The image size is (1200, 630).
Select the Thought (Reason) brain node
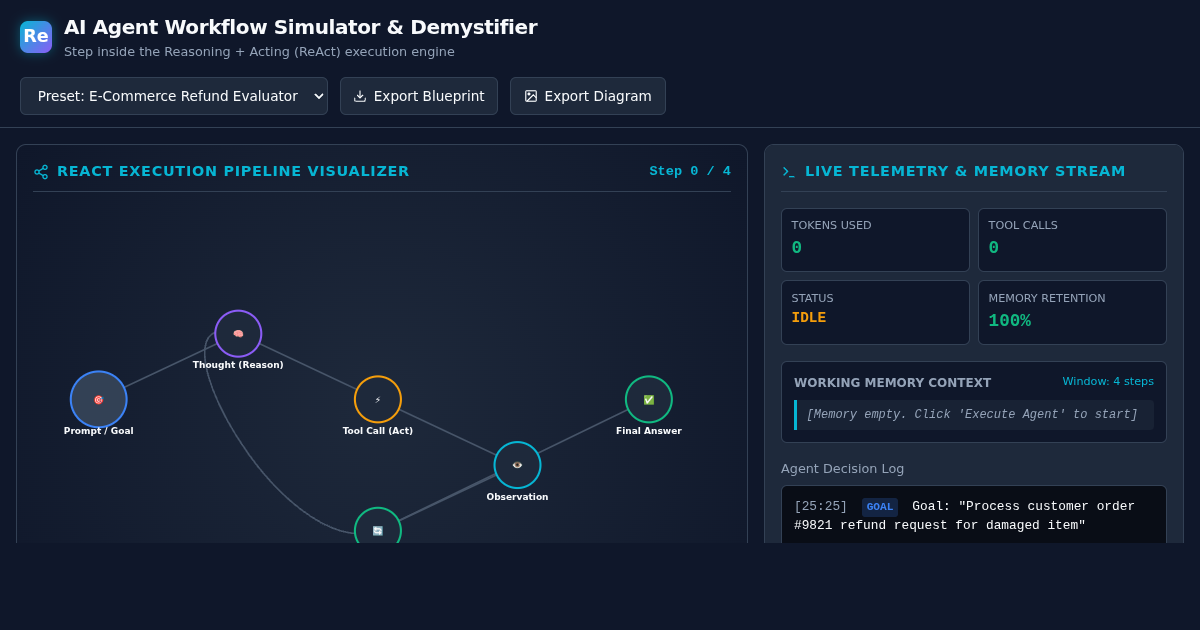238,334
